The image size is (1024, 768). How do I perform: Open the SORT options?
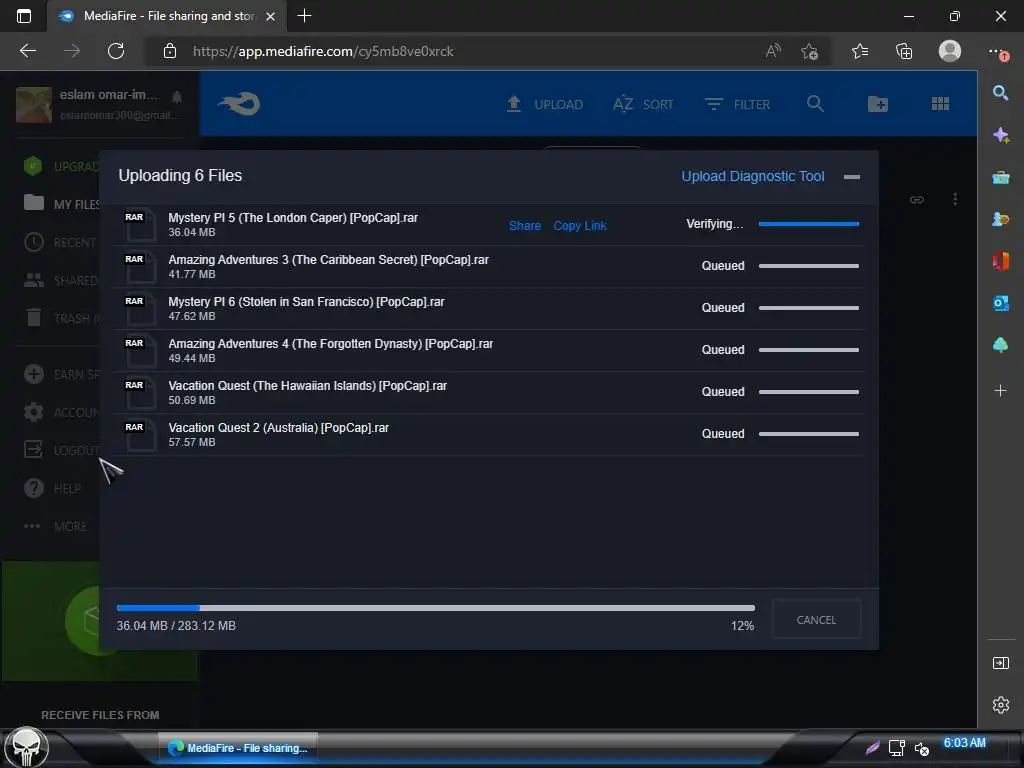(643, 104)
